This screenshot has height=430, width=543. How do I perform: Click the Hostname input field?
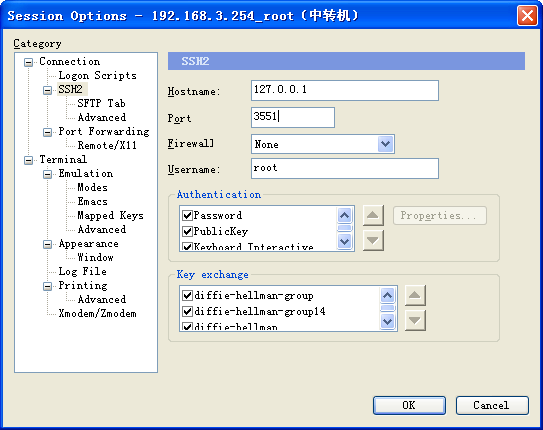tap(345, 90)
